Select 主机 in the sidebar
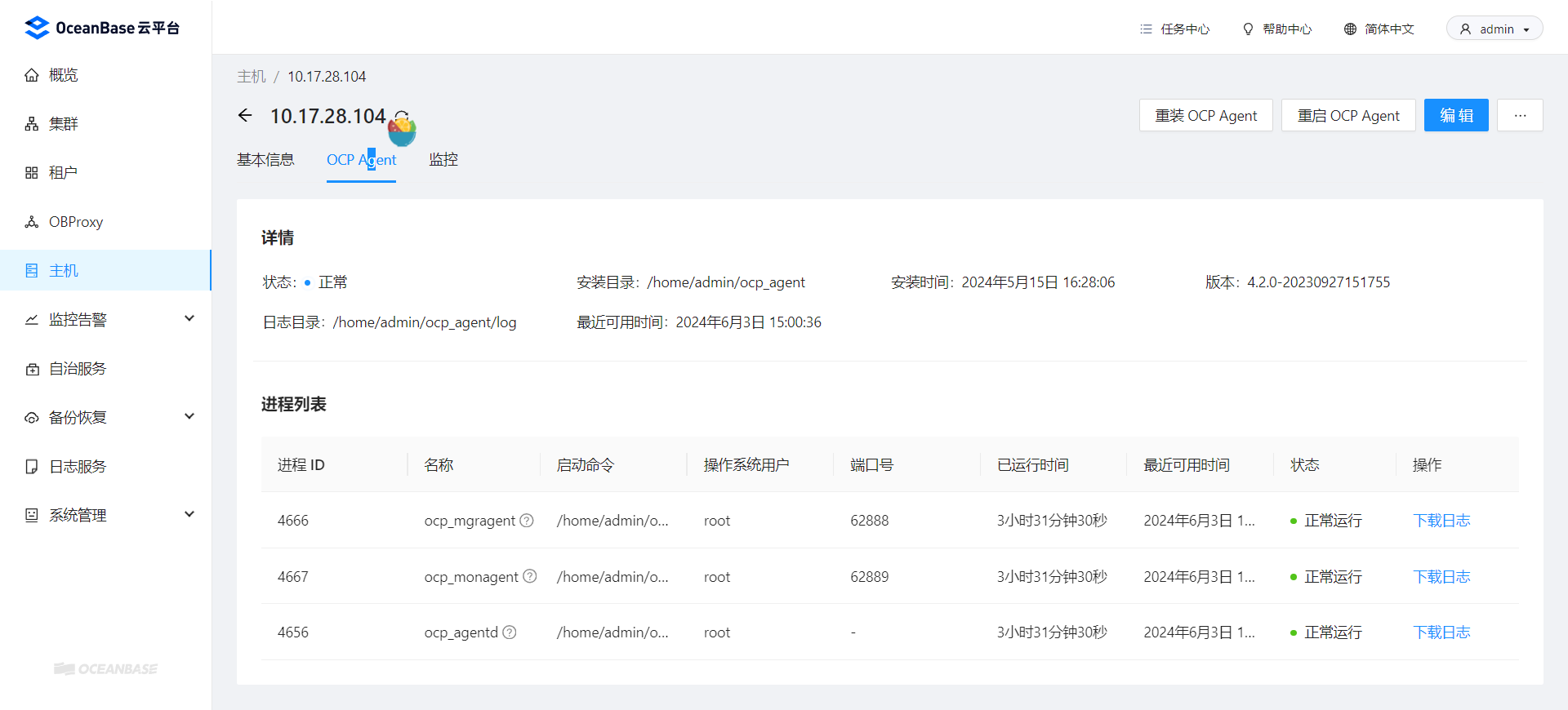Screen dimensions: 1568x710 pyautogui.click(x=105, y=270)
